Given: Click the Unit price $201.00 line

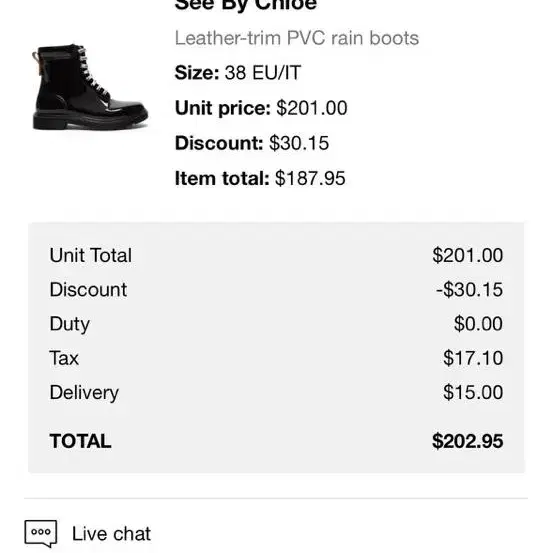Looking at the screenshot, I should point(261,108).
